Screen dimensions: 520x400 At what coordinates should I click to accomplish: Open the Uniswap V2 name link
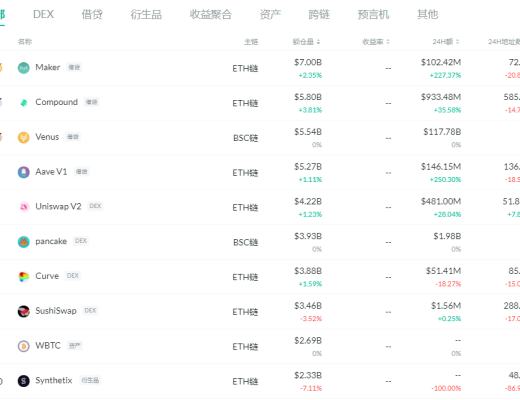(x=58, y=206)
